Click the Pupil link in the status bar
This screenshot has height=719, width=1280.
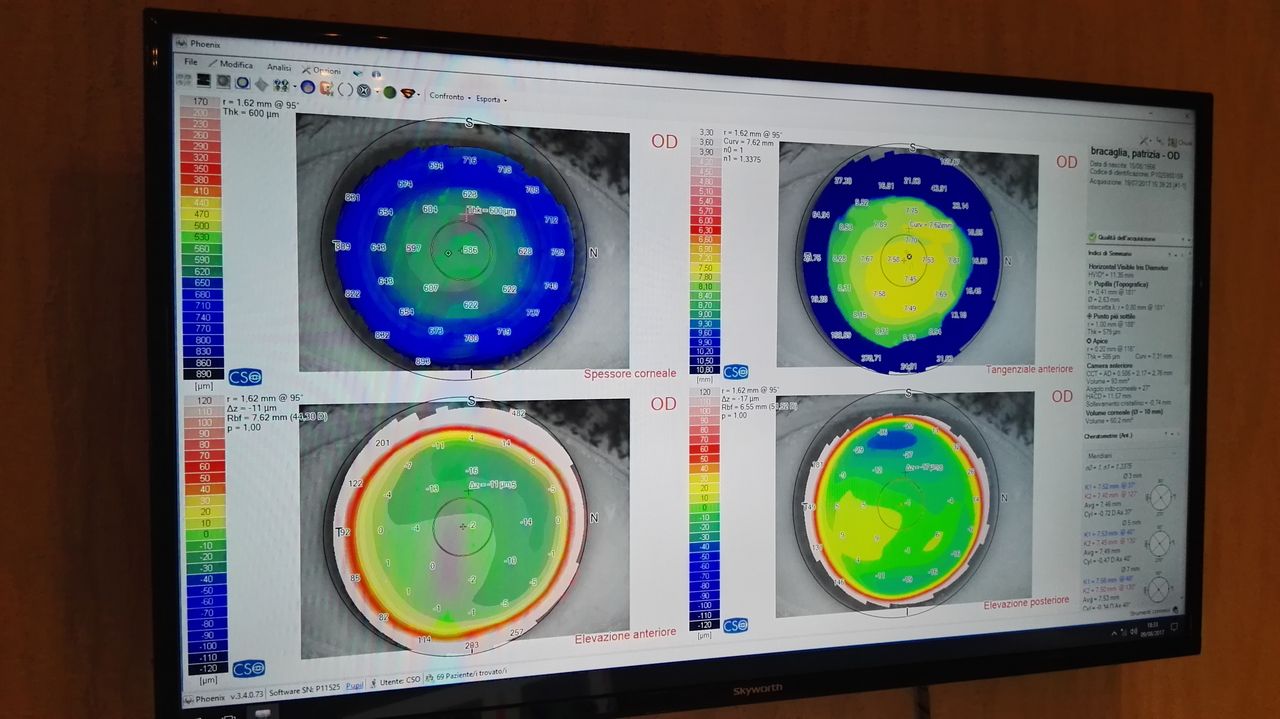coord(354,685)
